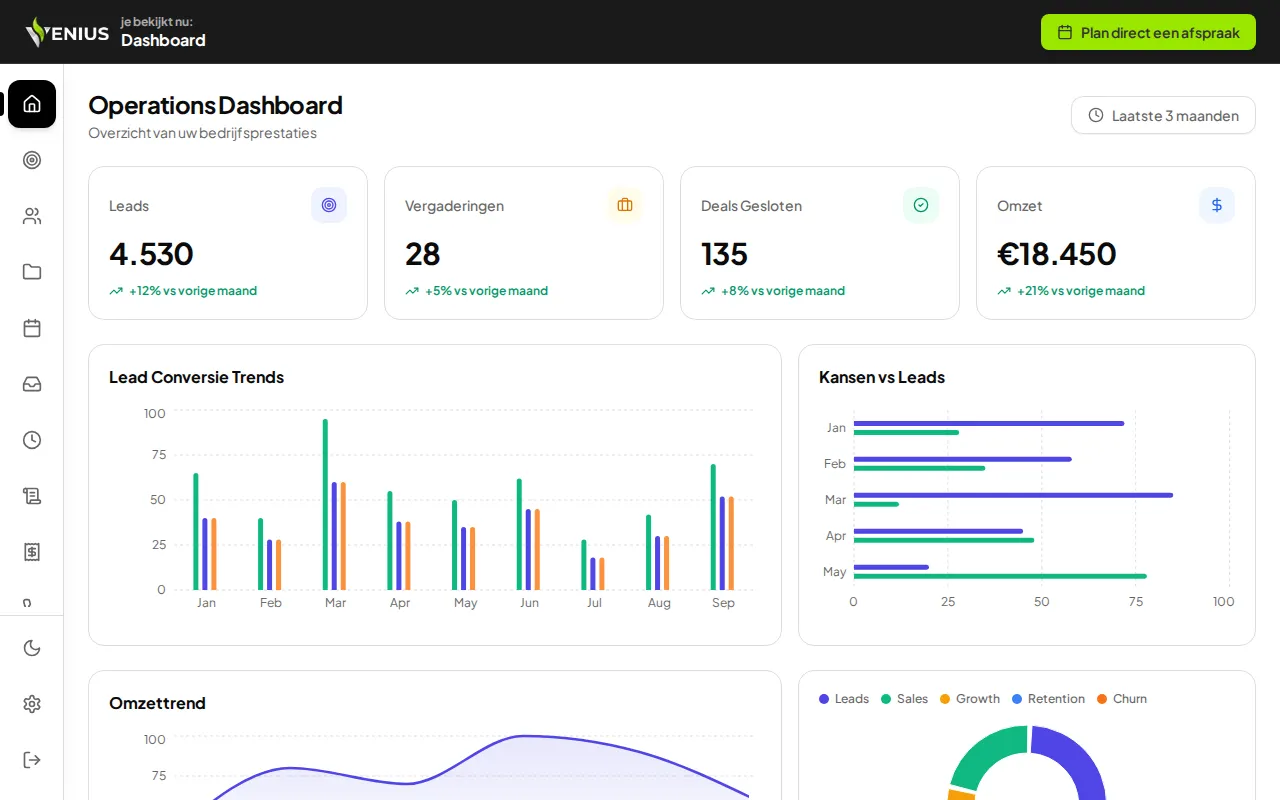Click the calendar icon in the afspraak button
This screenshot has height=800, width=1280.
(x=1065, y=32)
